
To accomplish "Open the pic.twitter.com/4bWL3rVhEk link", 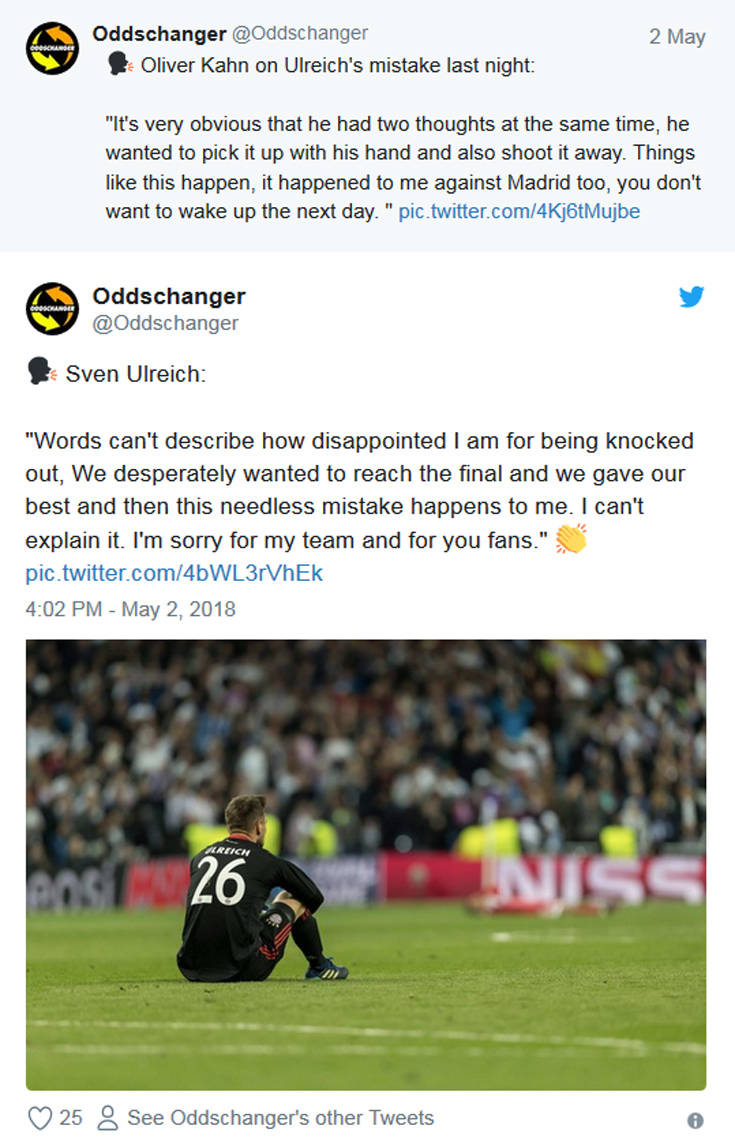I will pyautogui.click(x=174, y=574).
